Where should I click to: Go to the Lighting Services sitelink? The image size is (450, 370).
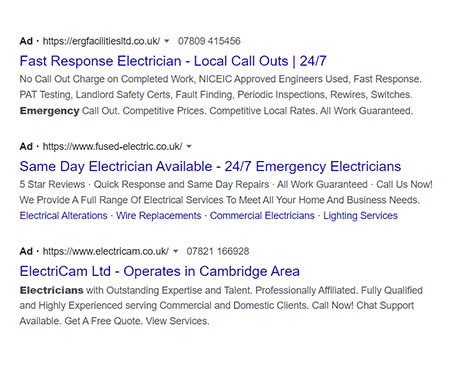tap(361, 216)
